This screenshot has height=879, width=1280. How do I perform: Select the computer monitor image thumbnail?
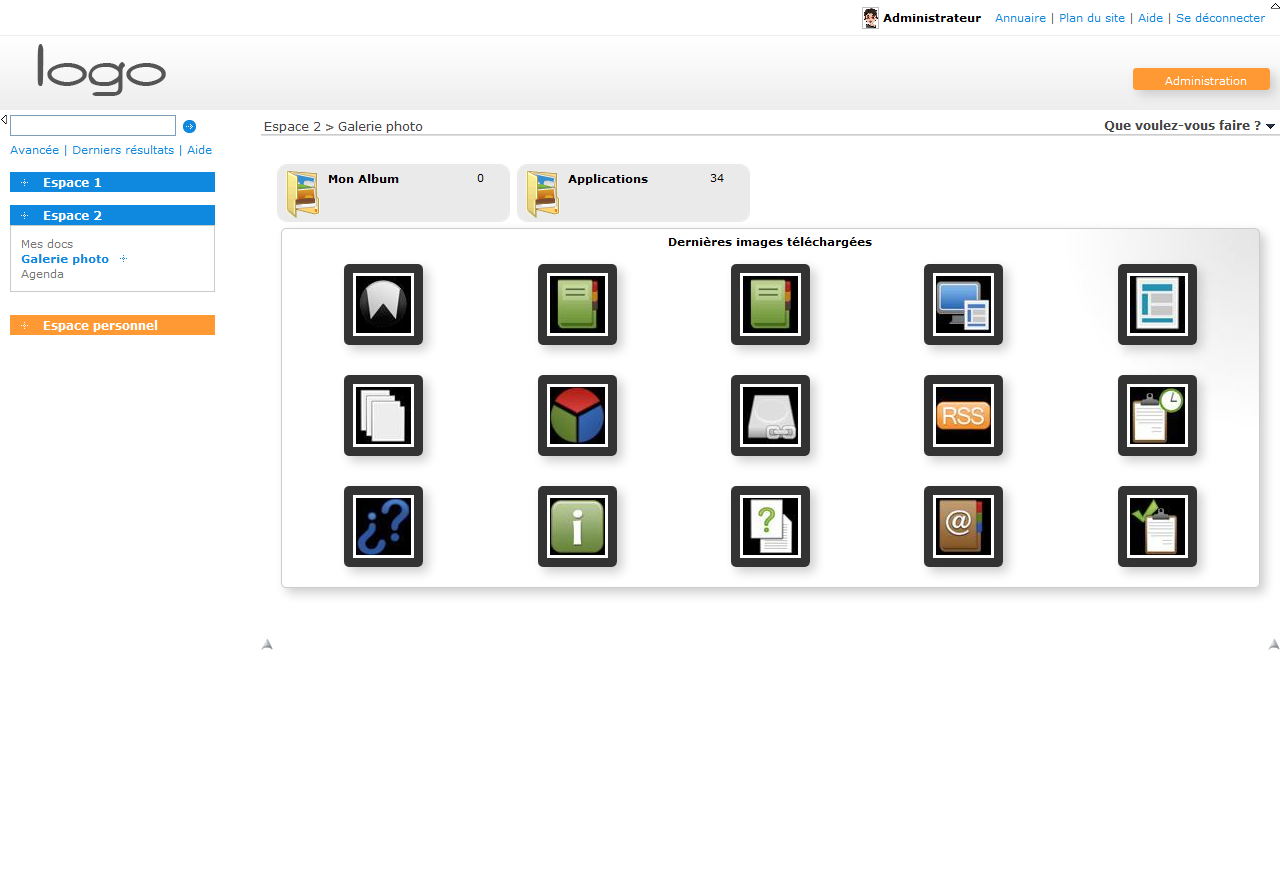963,304
